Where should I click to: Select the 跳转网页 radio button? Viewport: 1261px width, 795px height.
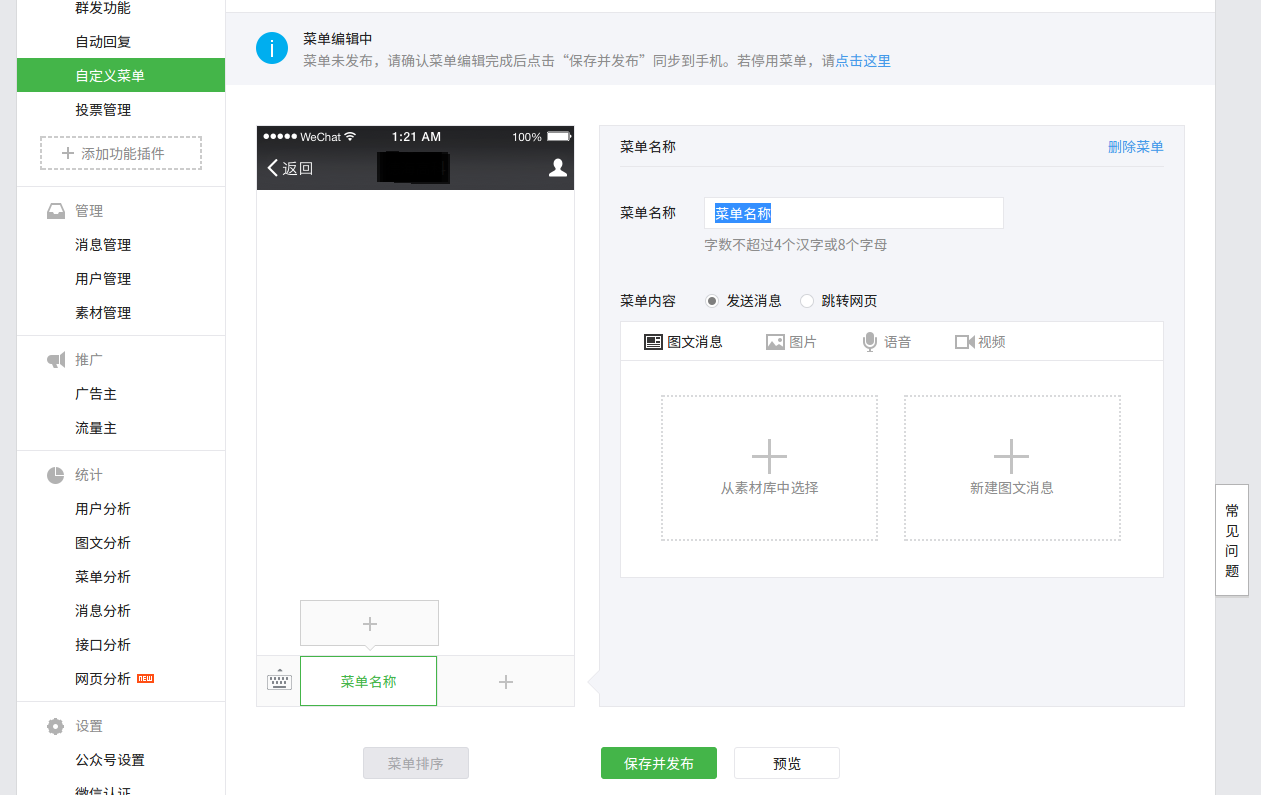coord(806,300)
